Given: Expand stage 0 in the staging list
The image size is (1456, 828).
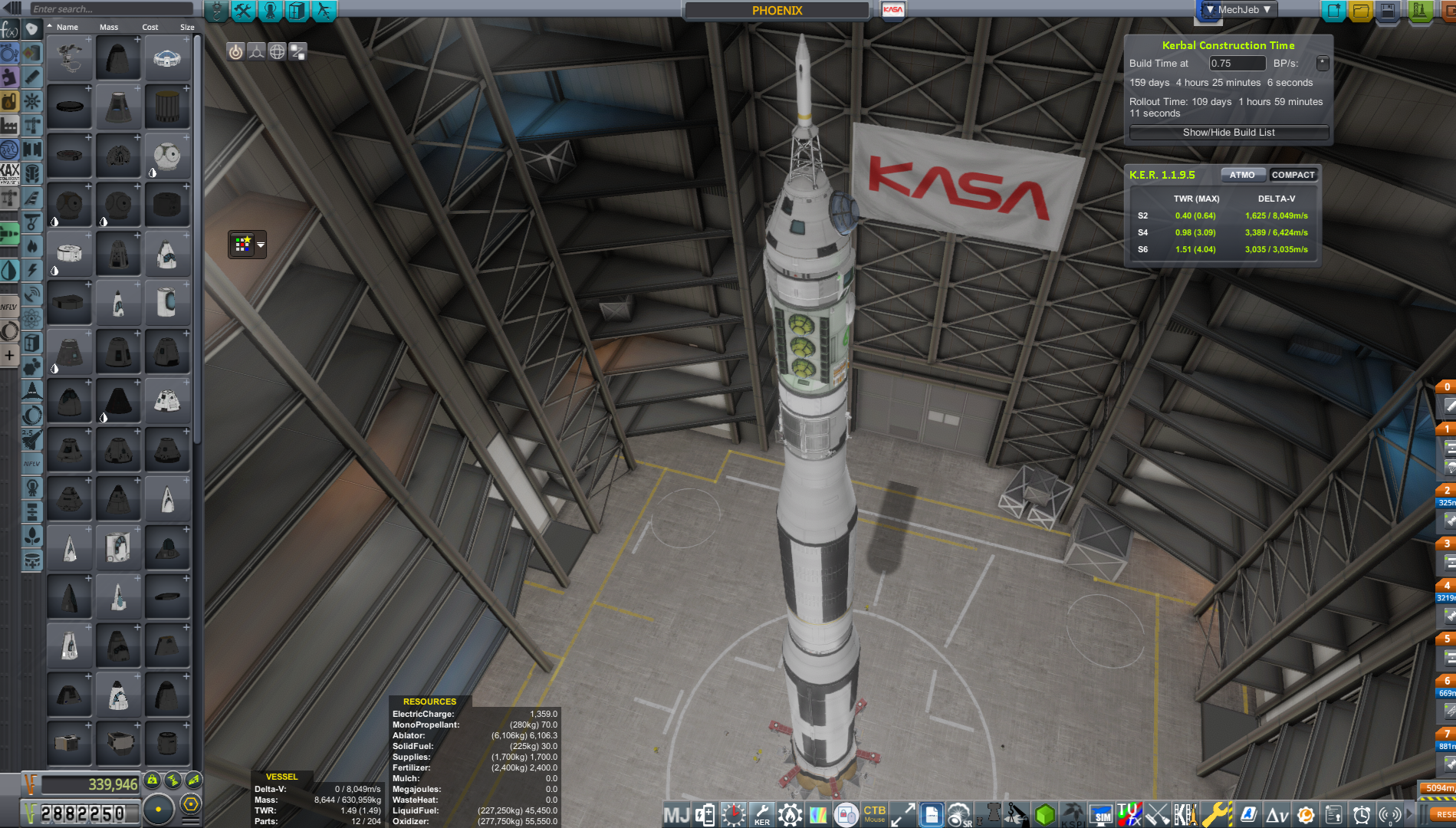Looking at the screenshot, I should [1447, 387].
